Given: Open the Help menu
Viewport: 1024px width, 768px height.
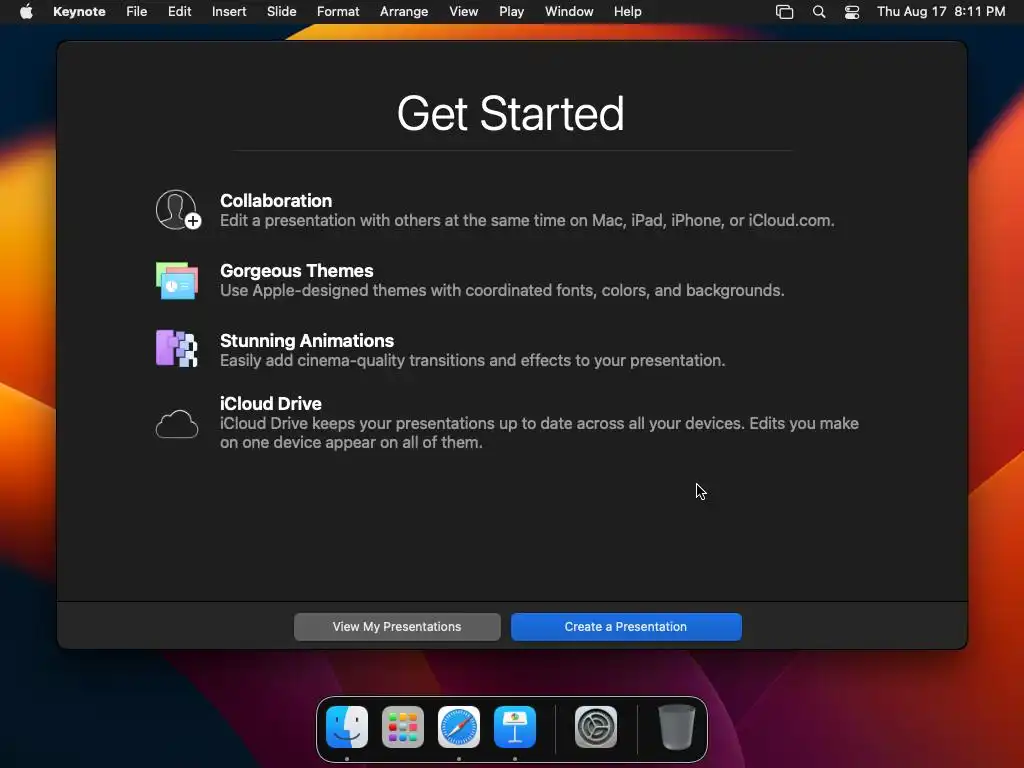Looking at the screenshot, I should click(x=628, y=12).
